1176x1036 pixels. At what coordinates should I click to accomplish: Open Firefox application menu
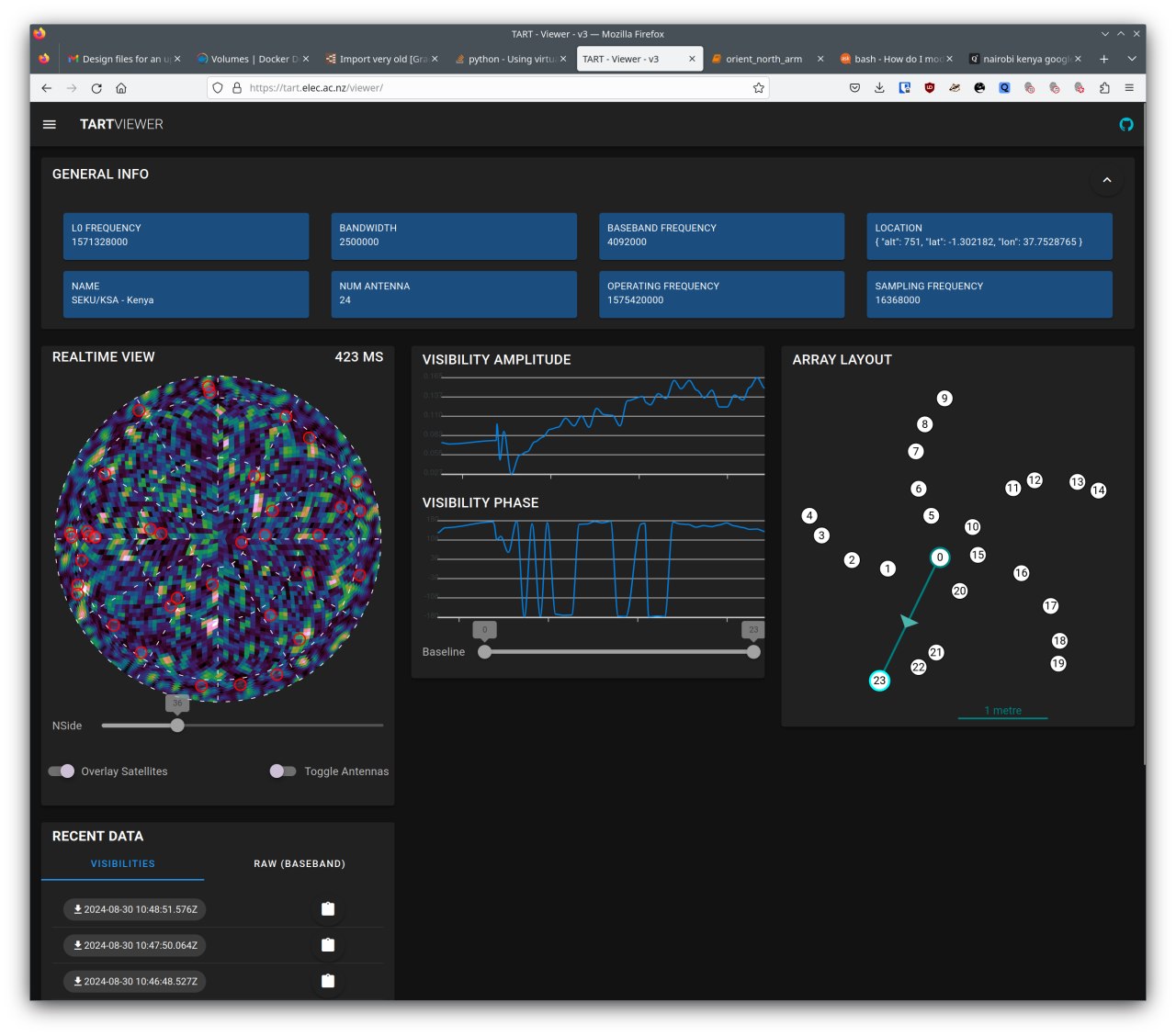[x=1129, y=88]
